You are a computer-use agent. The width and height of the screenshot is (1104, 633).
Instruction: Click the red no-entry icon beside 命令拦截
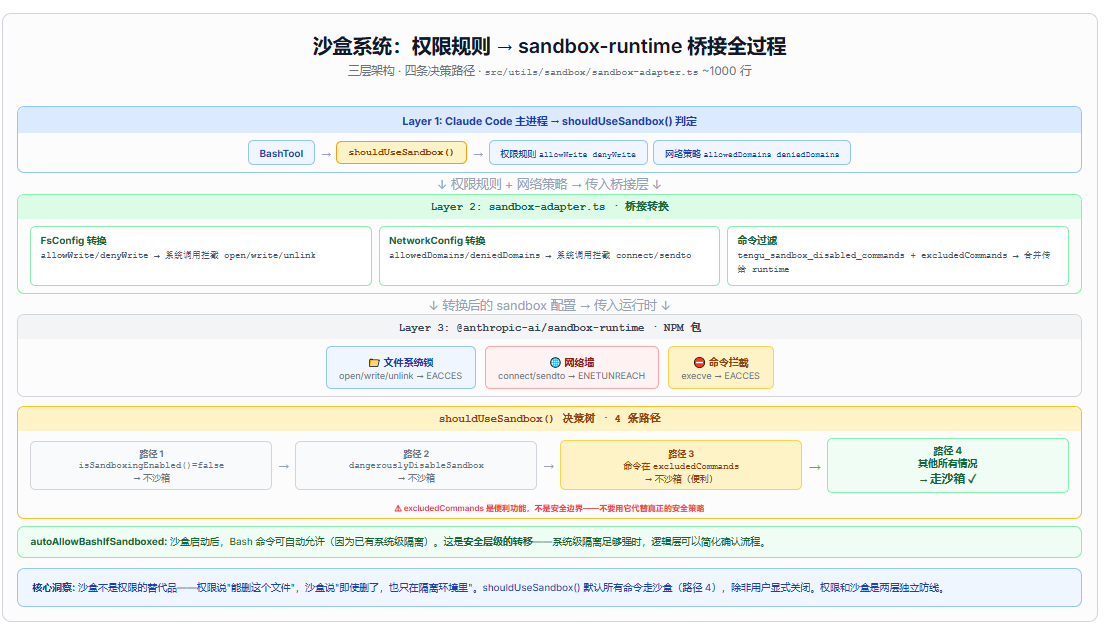point(699,363)
